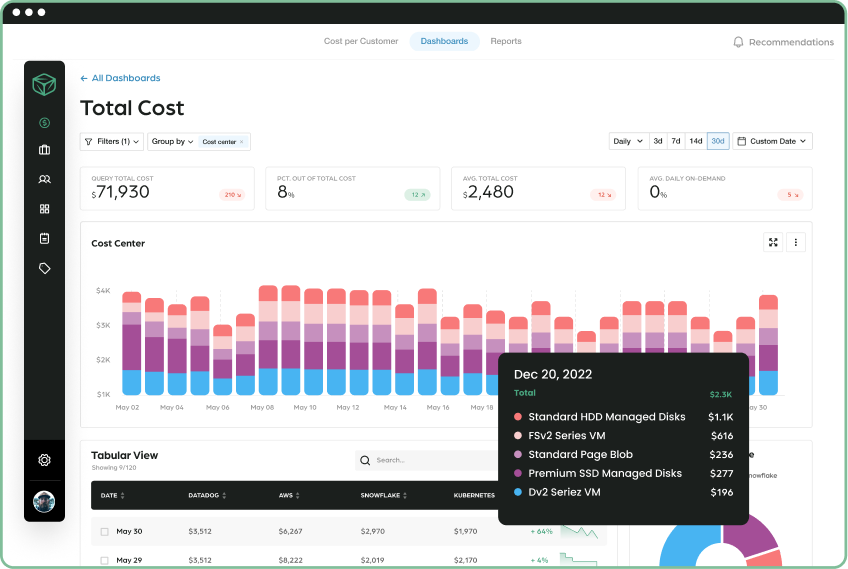The image size is (848, 569).
Task: Open the Cost Center chart kebab menu
Action: 796,242
